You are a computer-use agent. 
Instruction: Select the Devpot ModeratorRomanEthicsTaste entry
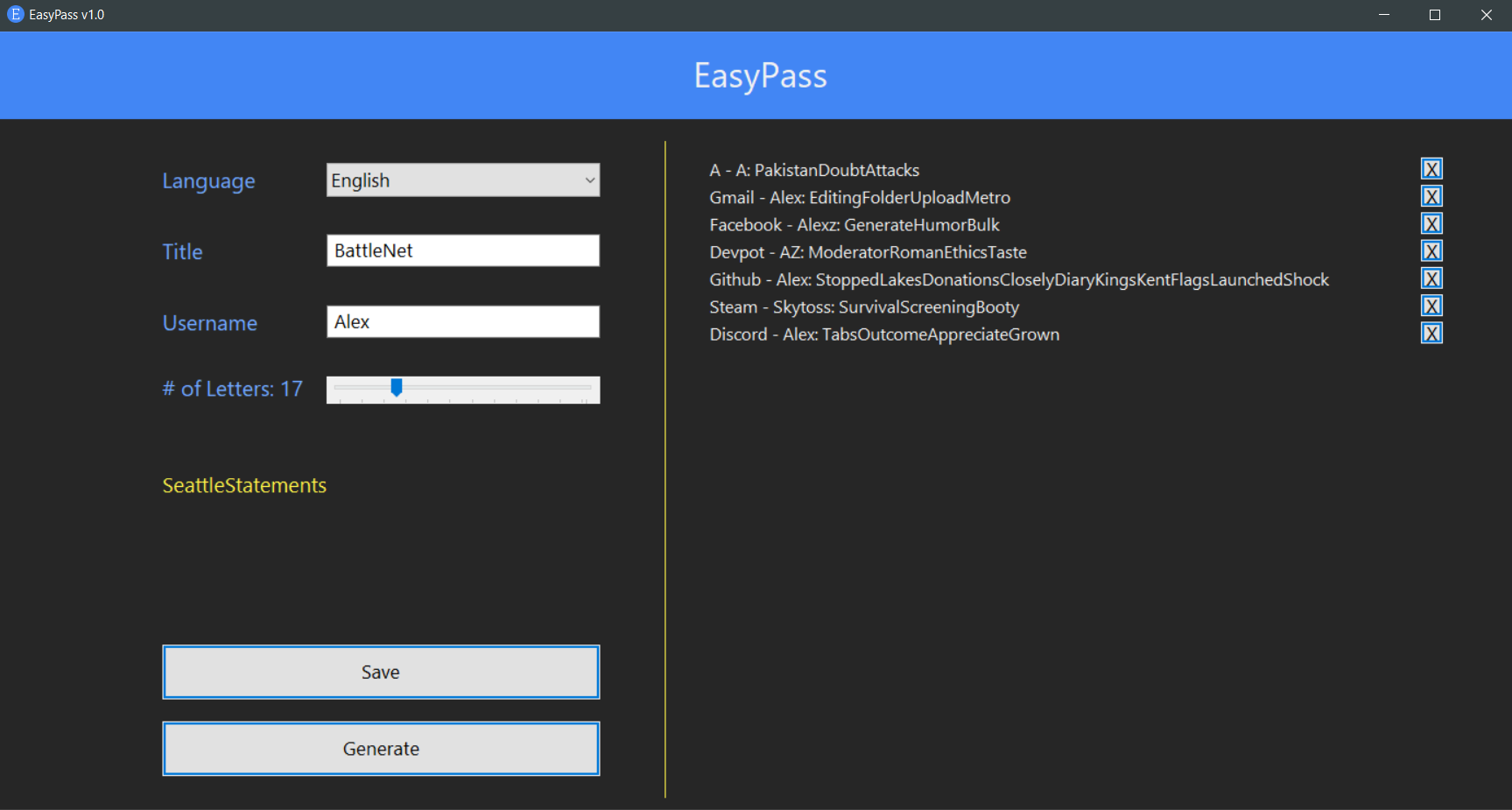(x=868, y=252)
